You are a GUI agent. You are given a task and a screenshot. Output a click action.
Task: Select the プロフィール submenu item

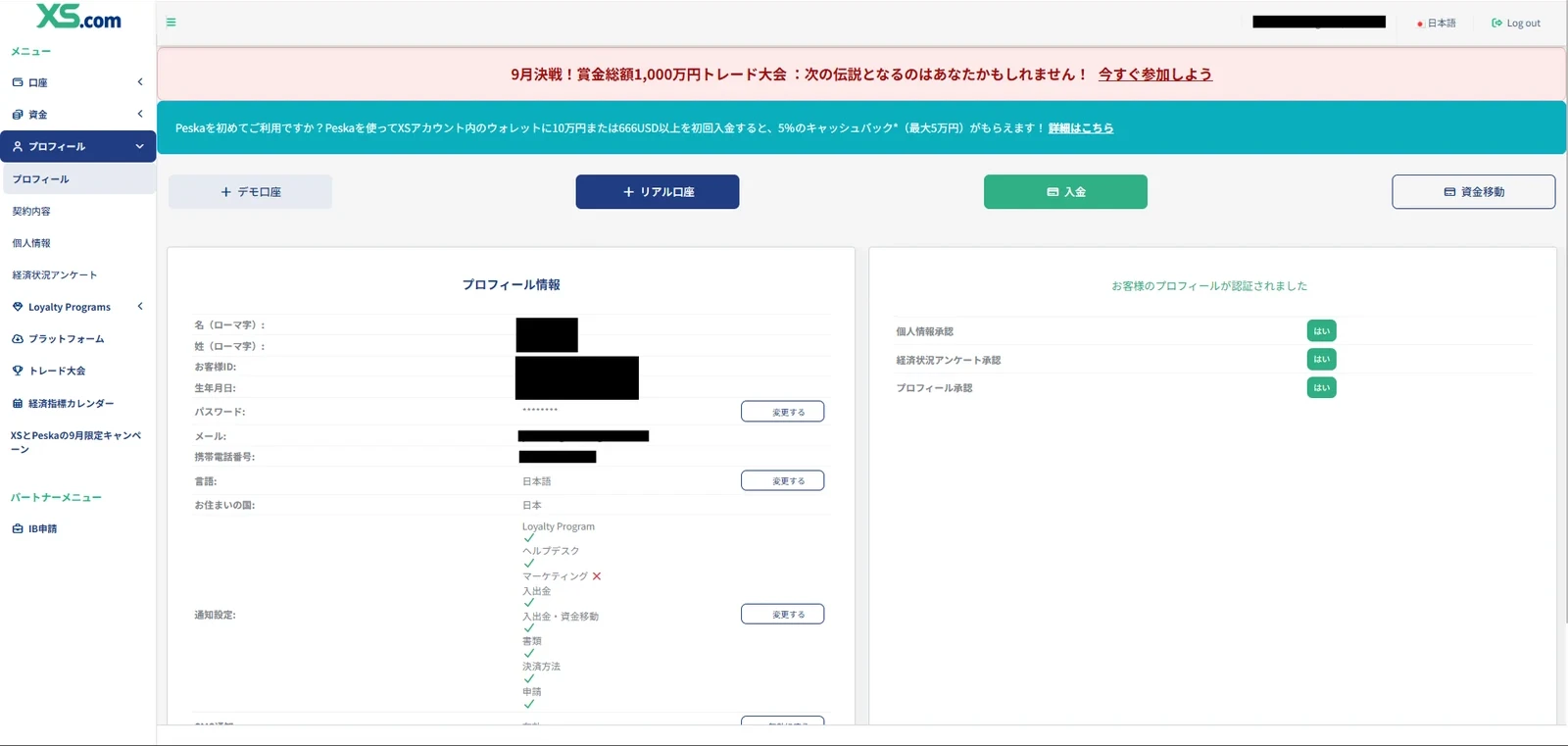point(77,179)
